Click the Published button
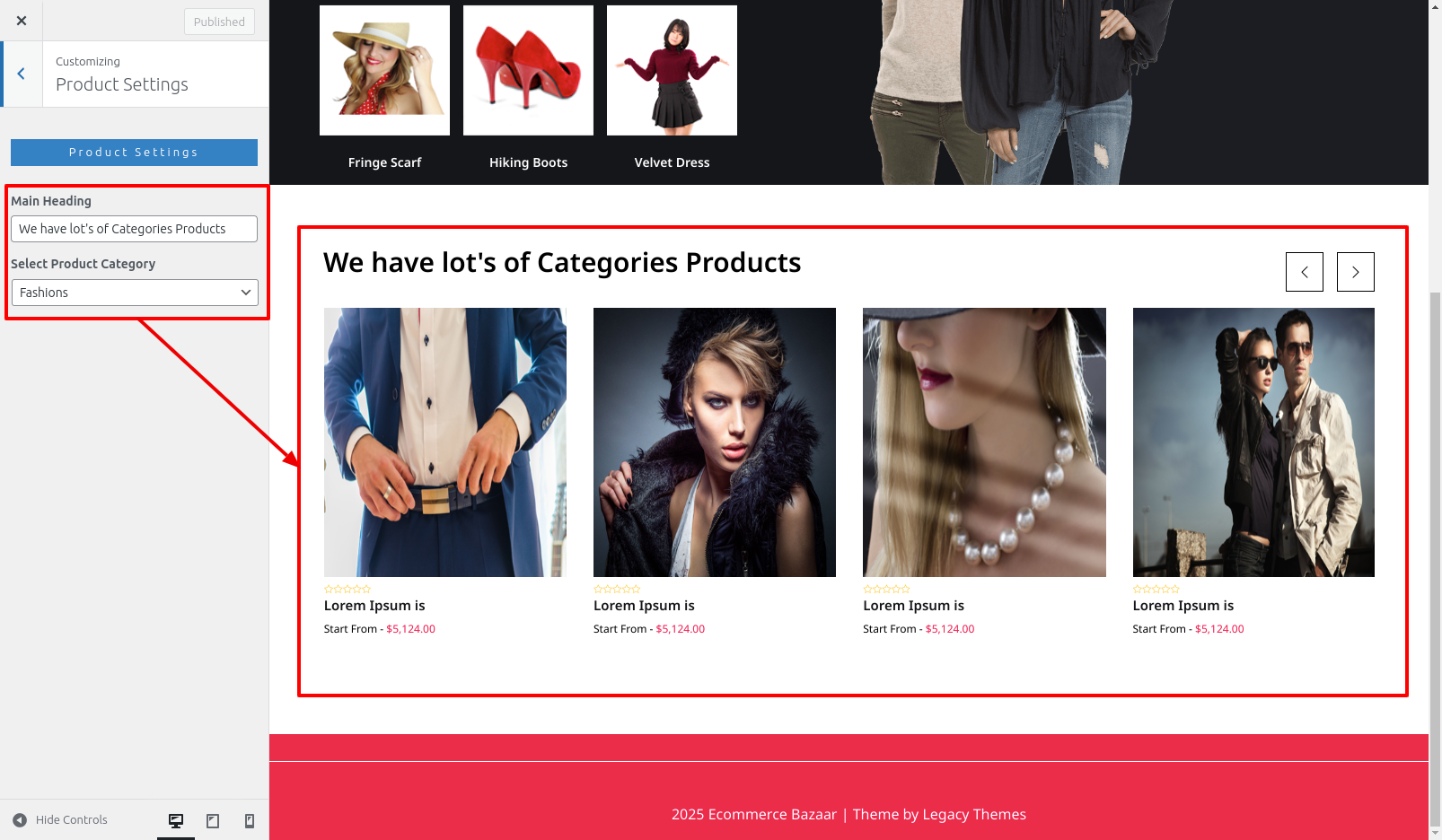The height and width of the screenshot is (840, 1442). click(219, 22)
